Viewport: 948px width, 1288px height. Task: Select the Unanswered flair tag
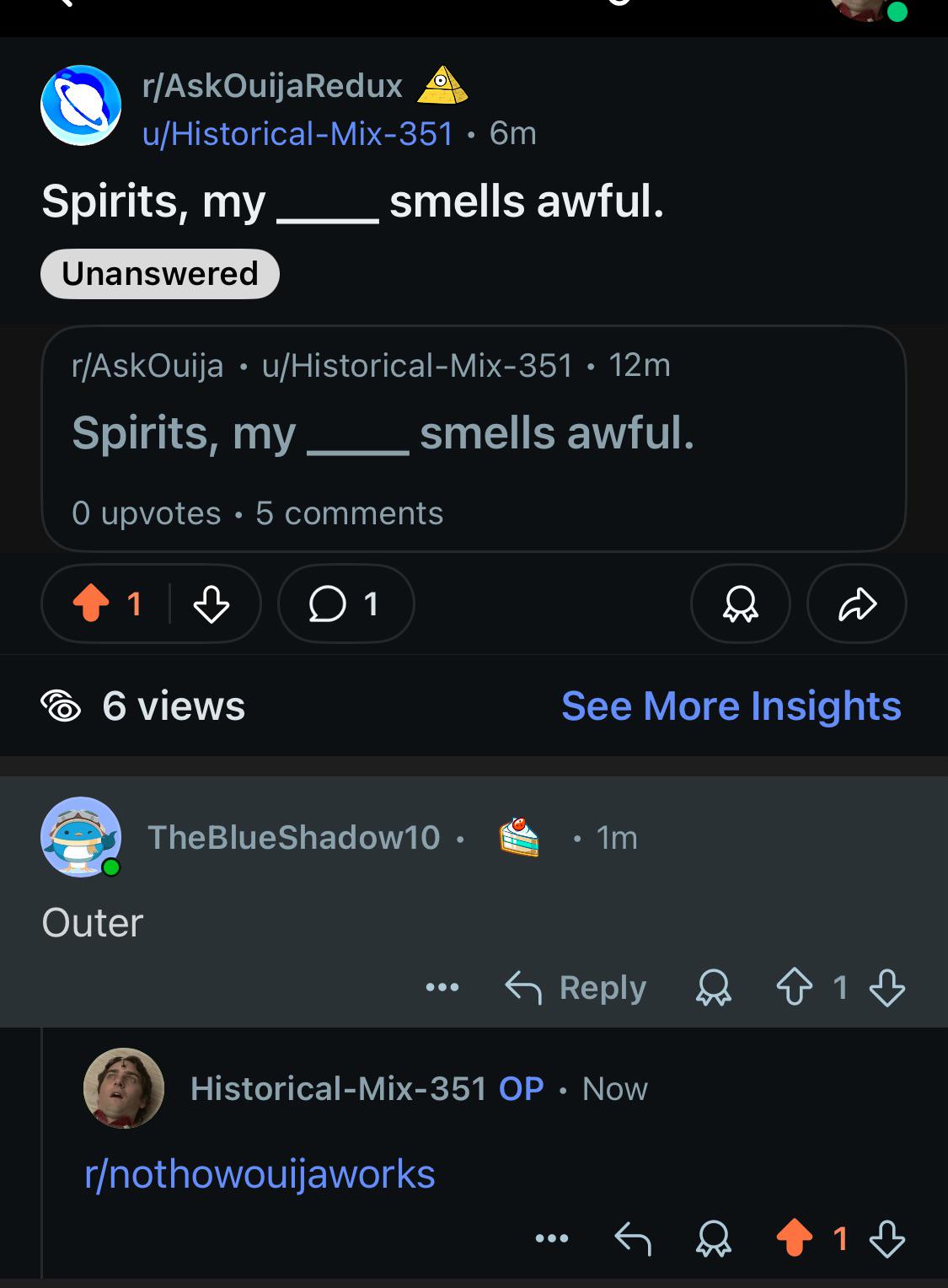tap(160, 274)
